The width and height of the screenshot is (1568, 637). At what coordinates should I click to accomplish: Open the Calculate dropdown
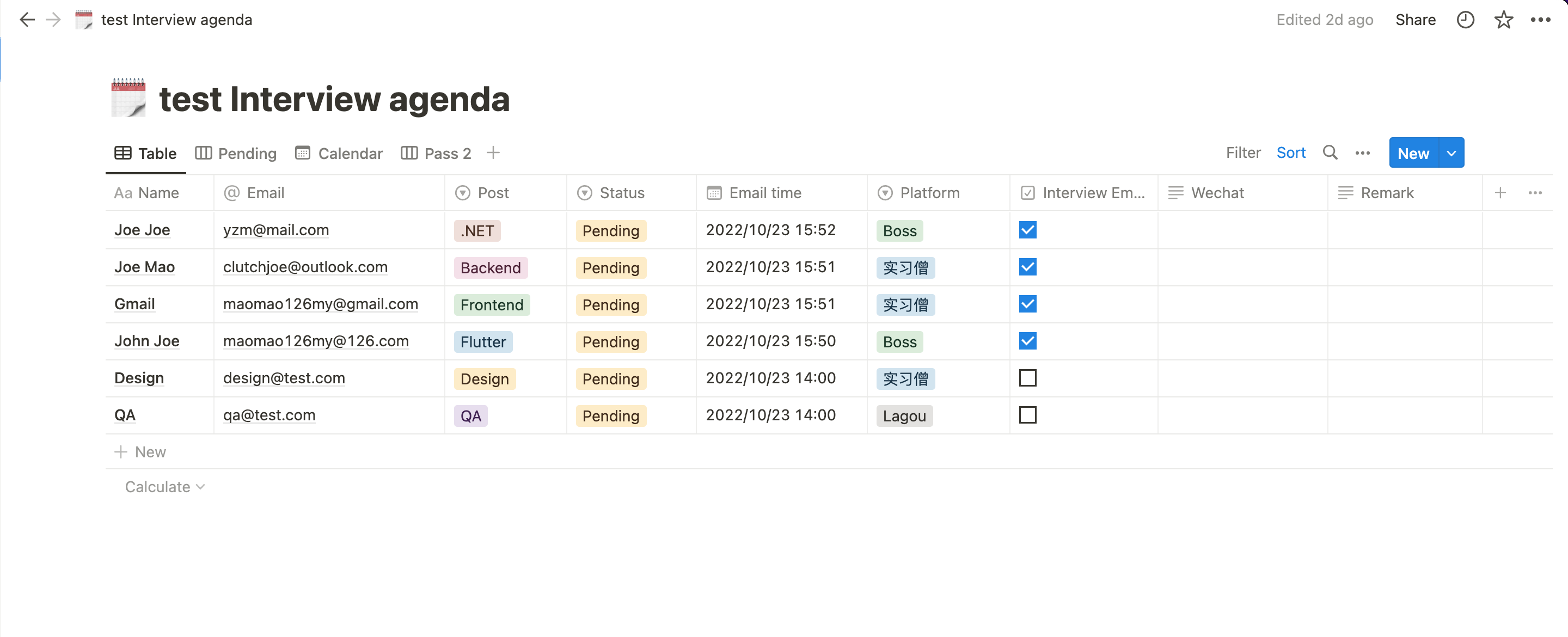(x=164, y=487)
